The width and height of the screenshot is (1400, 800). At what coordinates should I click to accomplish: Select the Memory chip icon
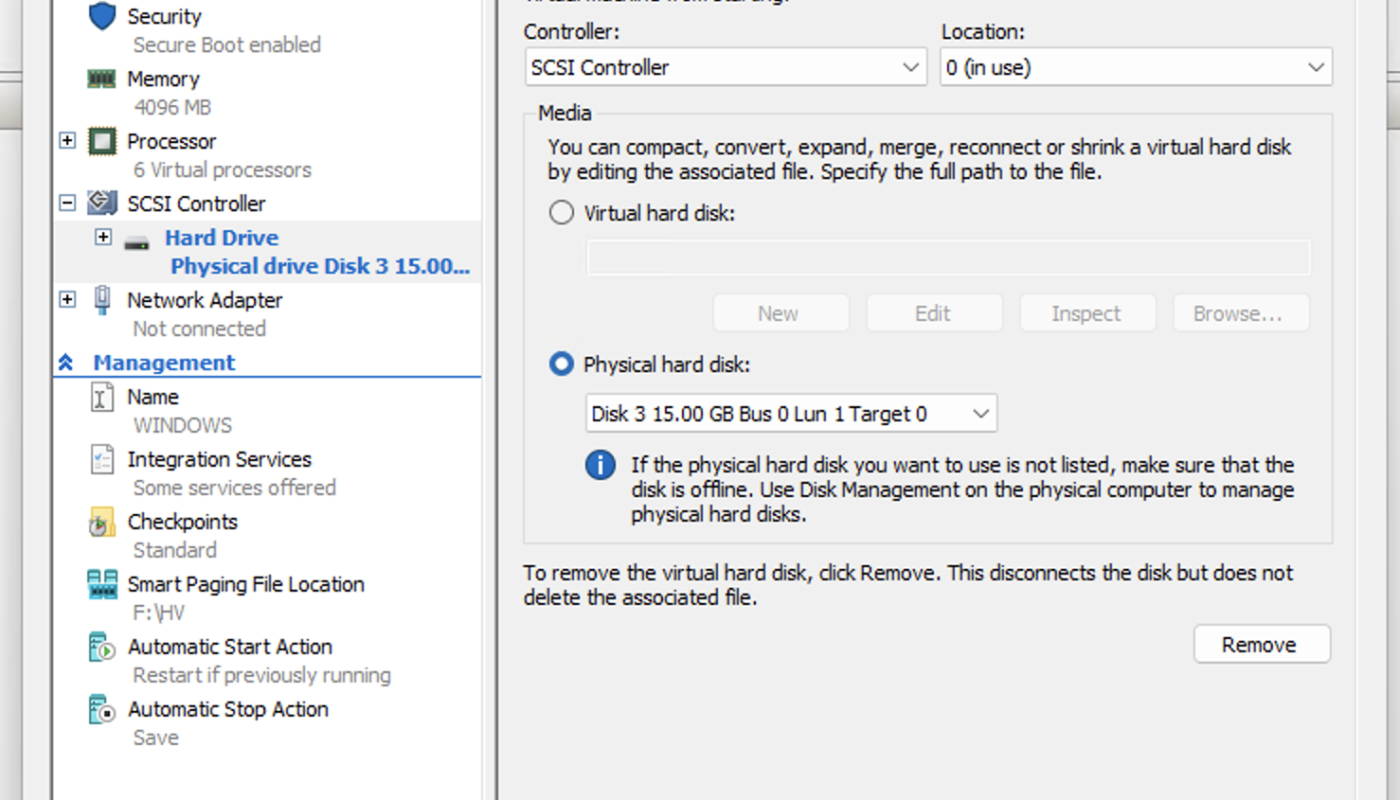(x=102, y=79)
